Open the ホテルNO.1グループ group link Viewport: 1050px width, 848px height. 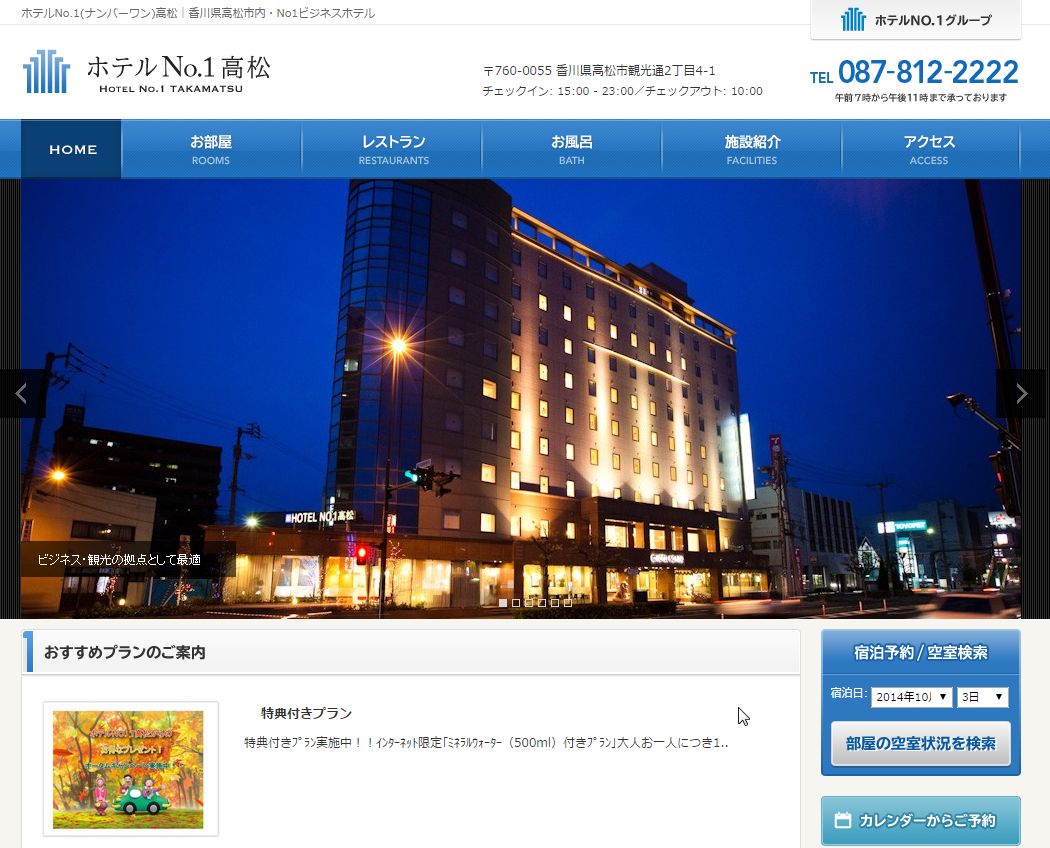(x=915, y=20)
